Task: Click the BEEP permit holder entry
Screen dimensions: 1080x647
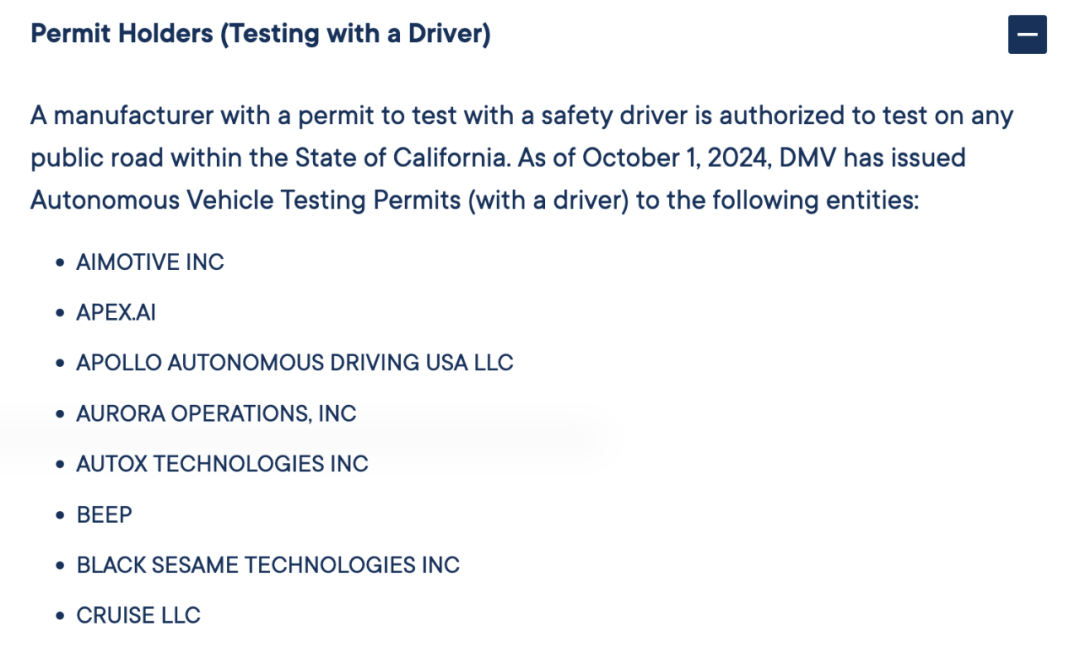Action: (104, 515)
